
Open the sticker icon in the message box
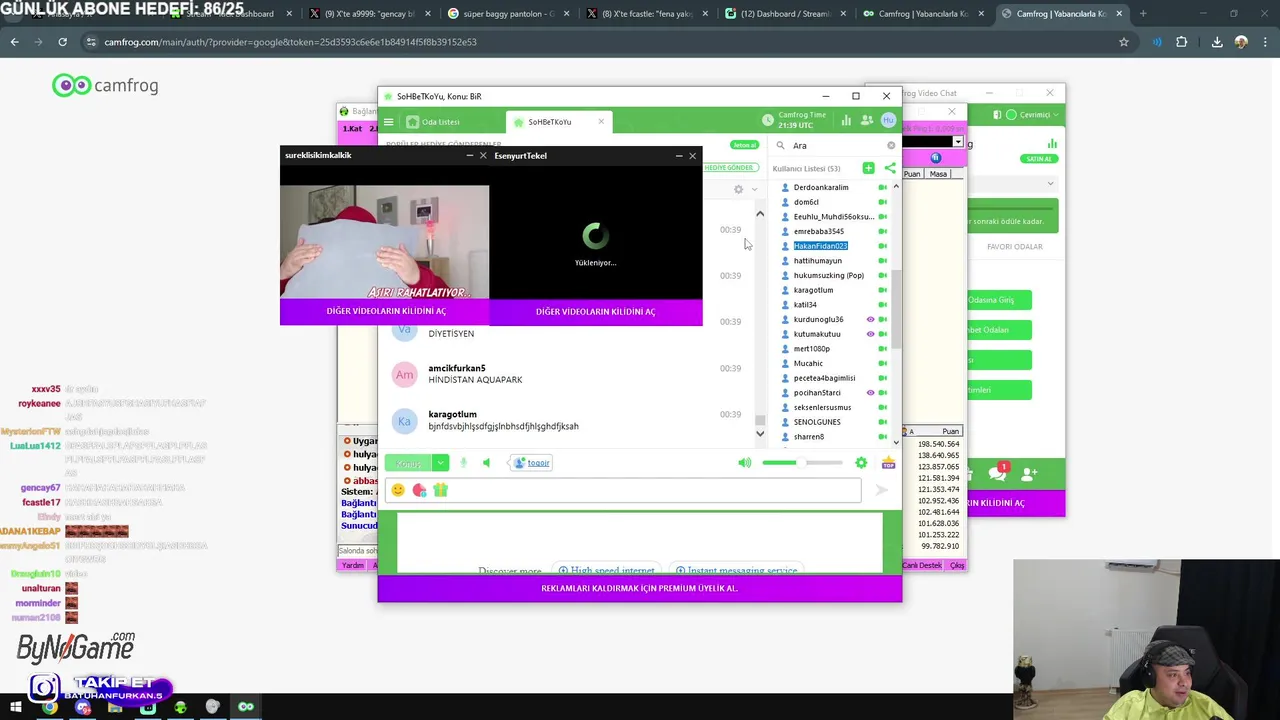(419, 490)
